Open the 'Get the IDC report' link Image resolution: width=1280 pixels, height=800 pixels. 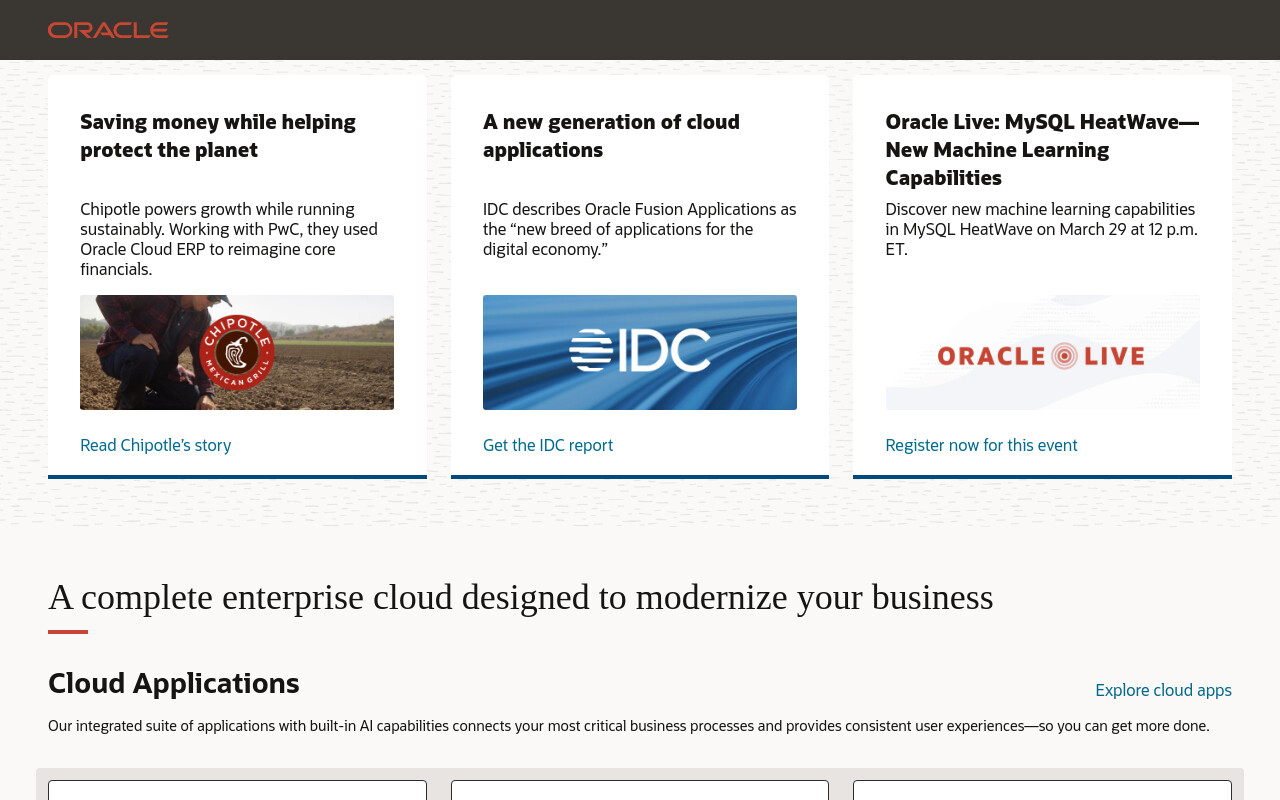548,445
